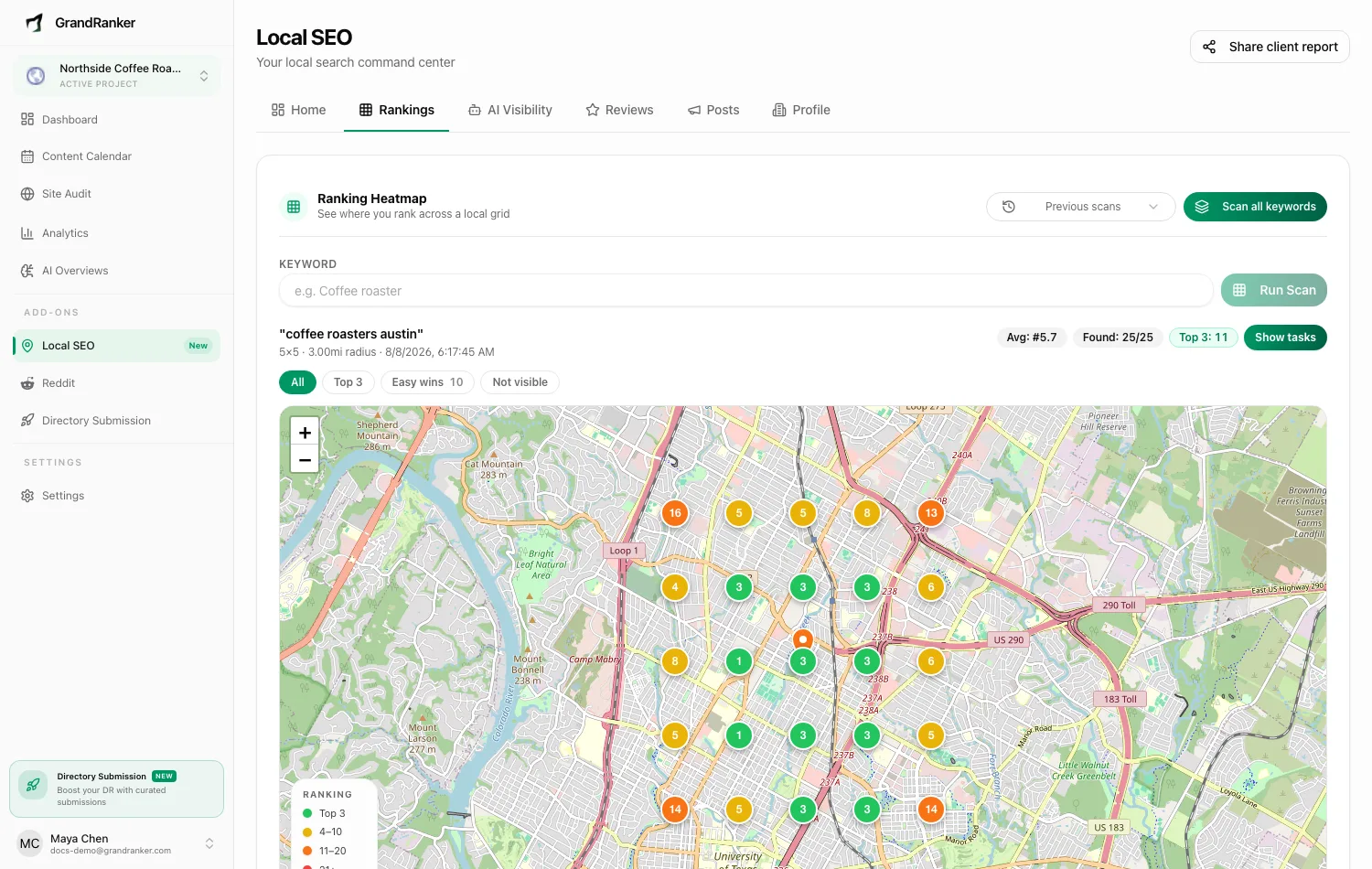1372x869 pixels.
Task: Zoom out on the map
Action: point(305,459)
